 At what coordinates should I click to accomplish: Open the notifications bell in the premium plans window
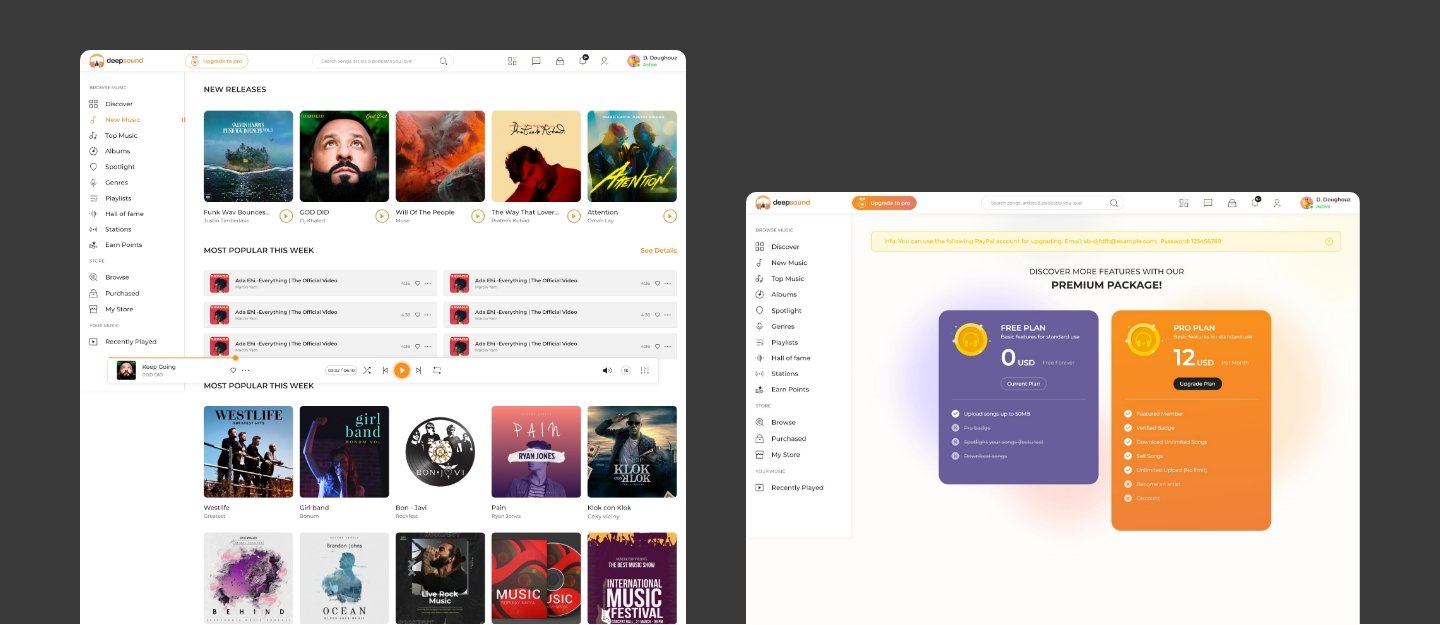(1255, 202)
